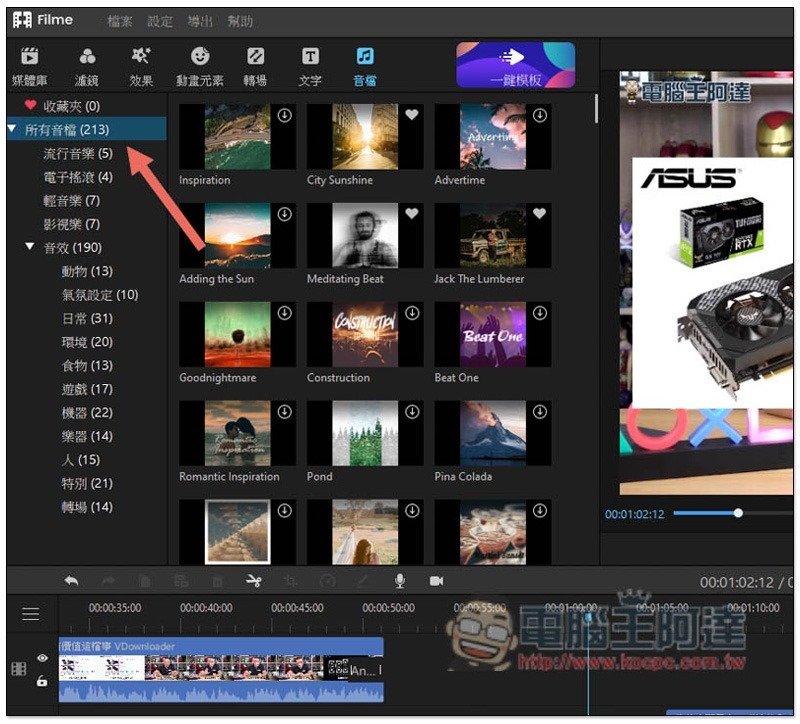Open the 媒體庫 media library panel
This screenshot has width=800, height=724.
pos(29,66)
